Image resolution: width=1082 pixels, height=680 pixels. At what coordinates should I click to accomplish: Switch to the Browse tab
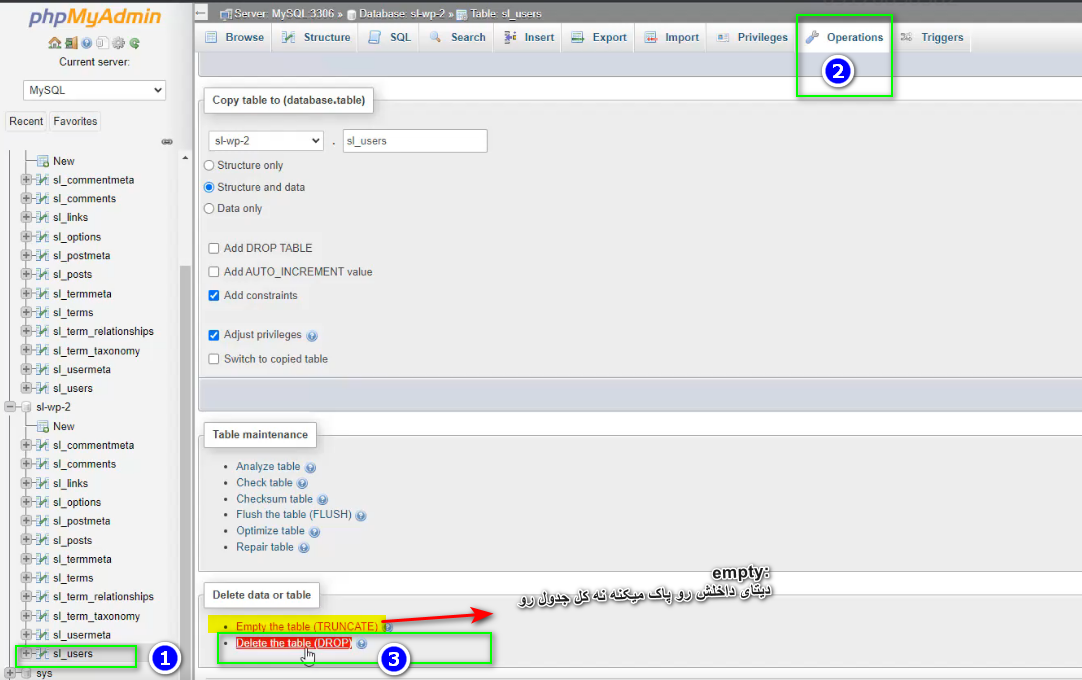pyautogui.click(x=235, y=37)
